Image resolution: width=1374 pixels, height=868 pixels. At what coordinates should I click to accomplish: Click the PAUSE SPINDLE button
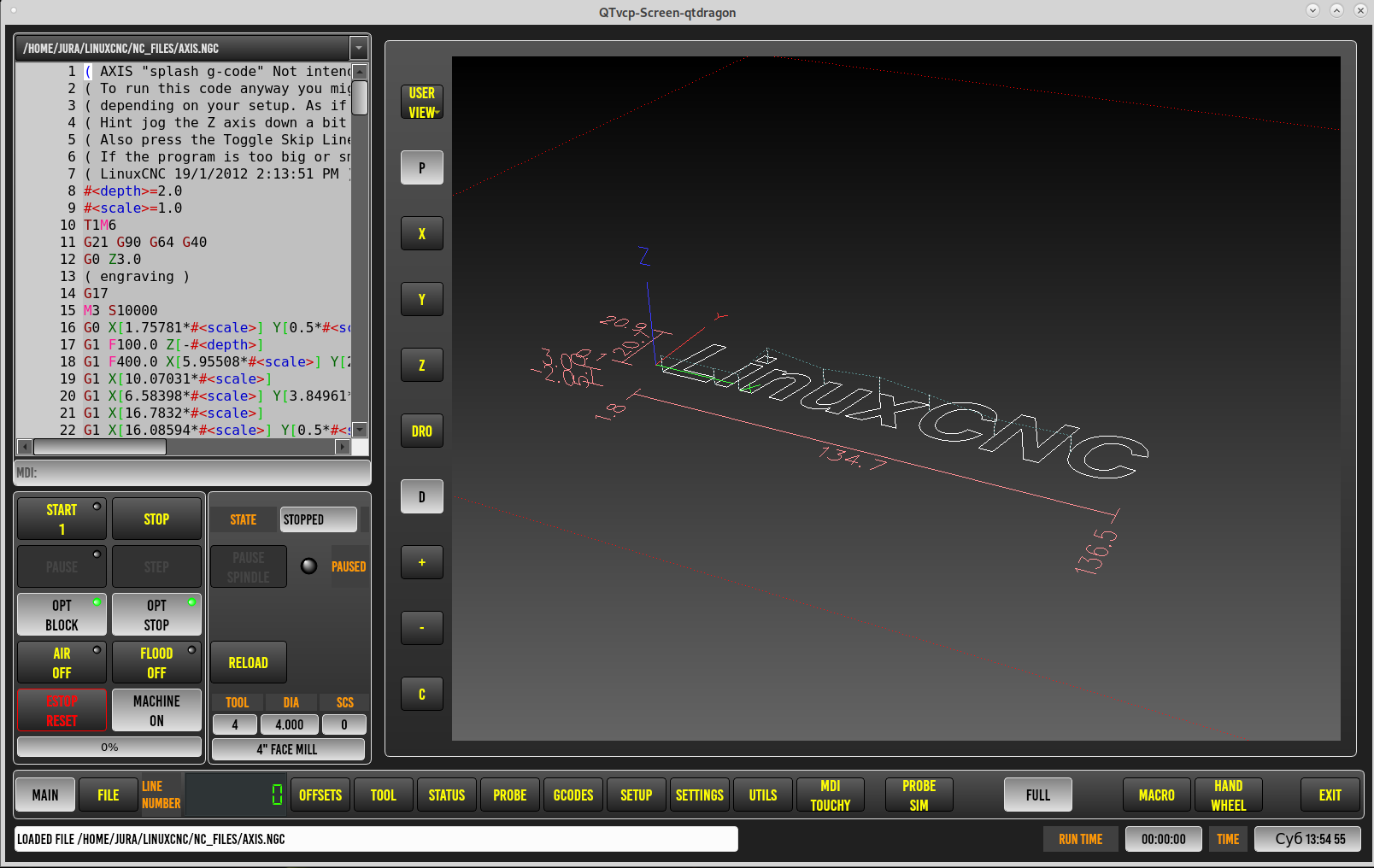pos(249,566)
